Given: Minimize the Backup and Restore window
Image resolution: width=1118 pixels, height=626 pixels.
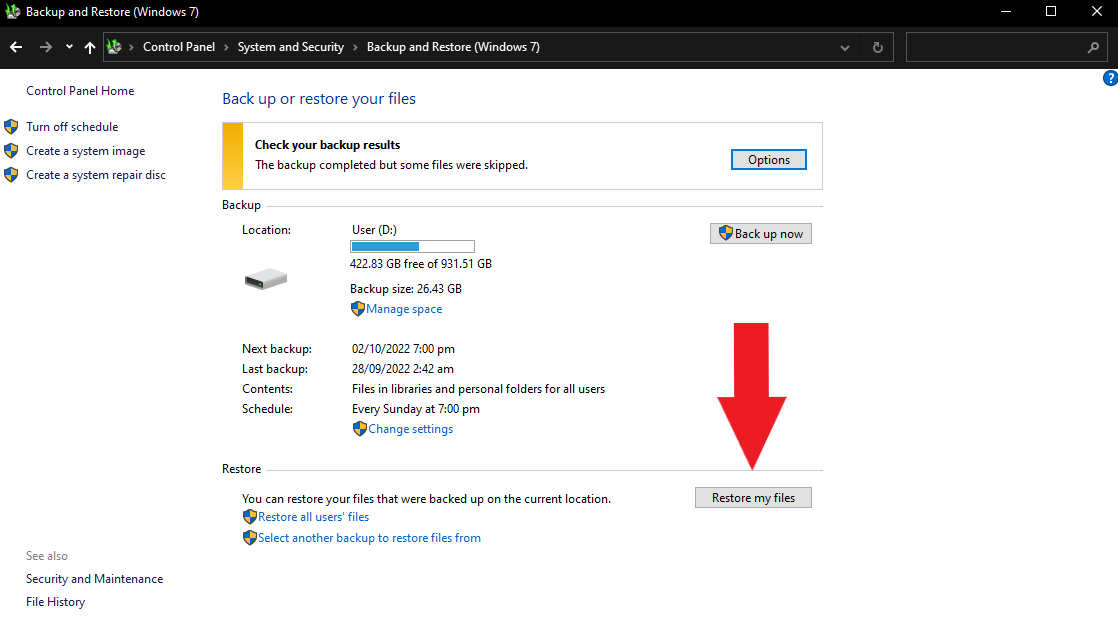Looking at the screenshot, I should [x=1005, y=11].
